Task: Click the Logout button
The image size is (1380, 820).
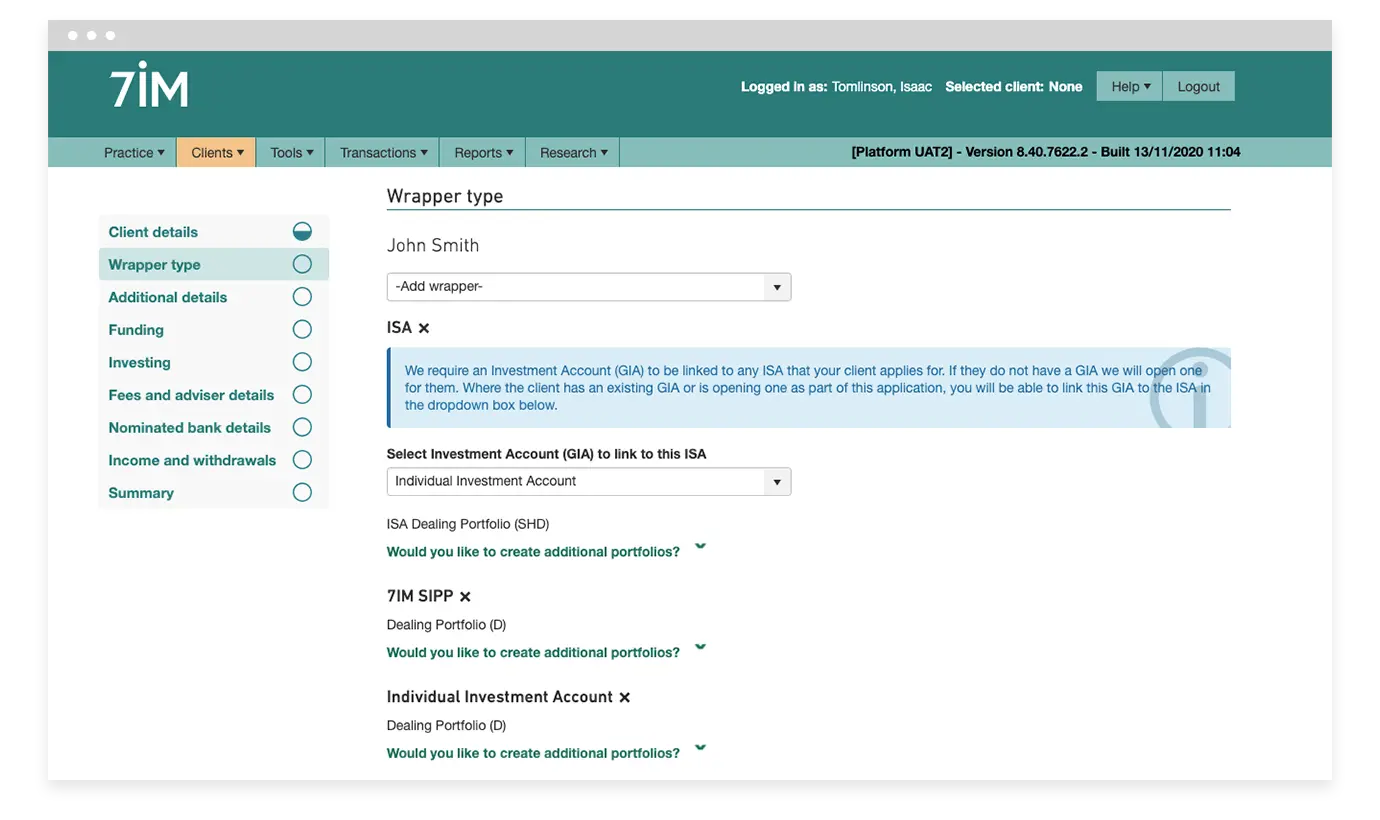Action: click(1198, 87)
